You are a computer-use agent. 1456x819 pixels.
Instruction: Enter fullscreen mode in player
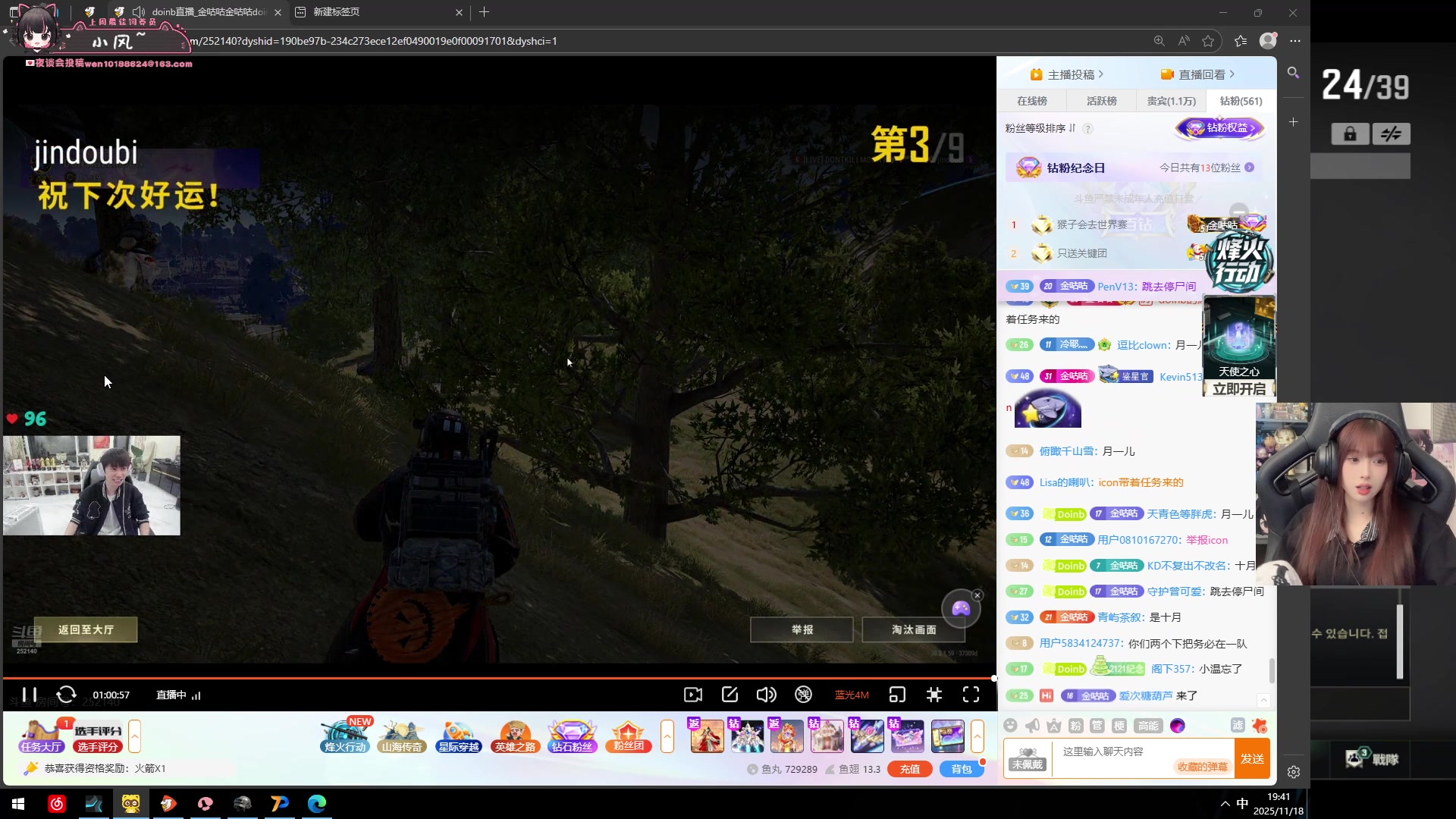(971, 695)
